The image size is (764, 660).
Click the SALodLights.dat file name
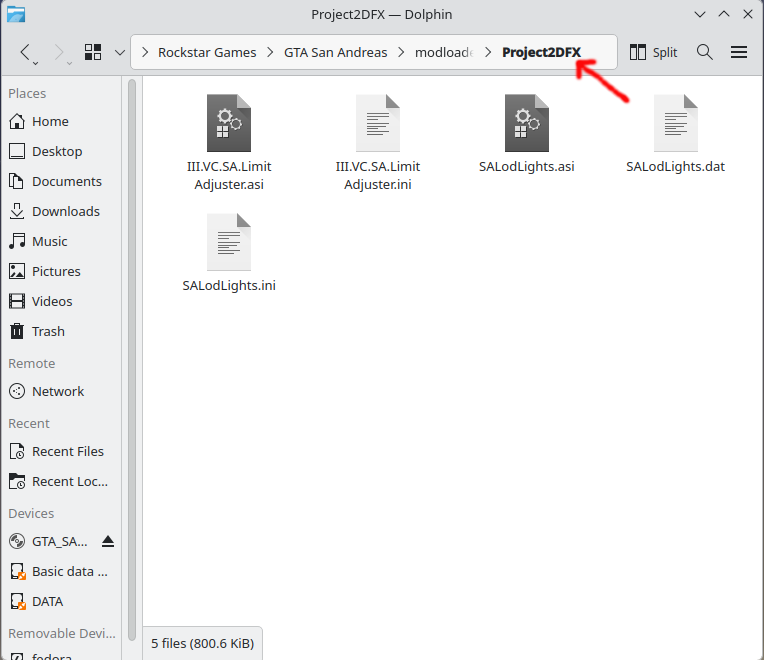click(676, 167)
